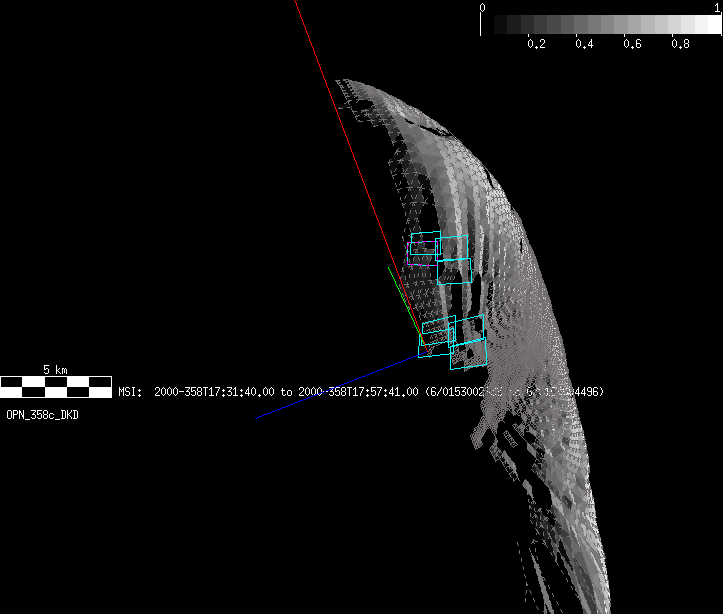Click the top tip of asteroid mesh

tap(340, 80)
